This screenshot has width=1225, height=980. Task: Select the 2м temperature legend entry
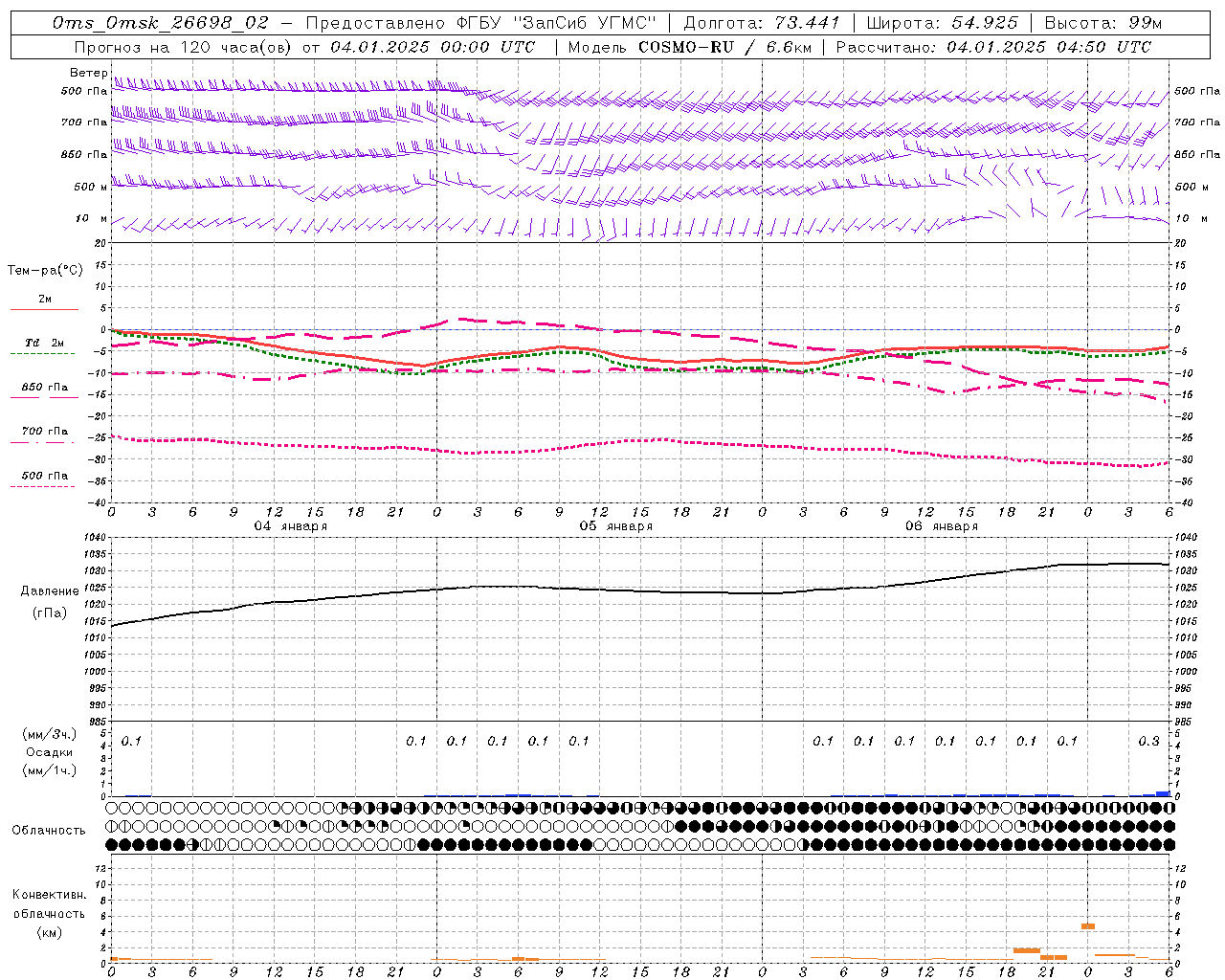45,299
